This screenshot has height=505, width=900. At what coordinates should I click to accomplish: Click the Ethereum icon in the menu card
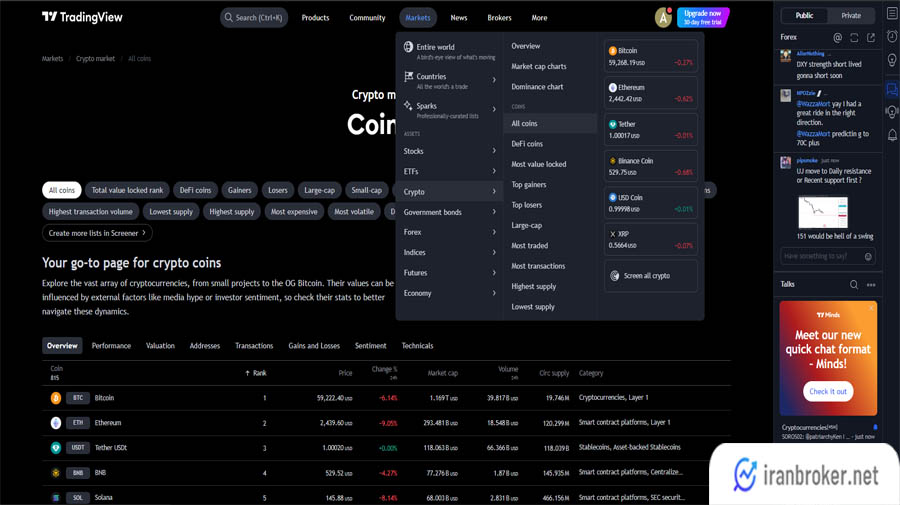612,87
